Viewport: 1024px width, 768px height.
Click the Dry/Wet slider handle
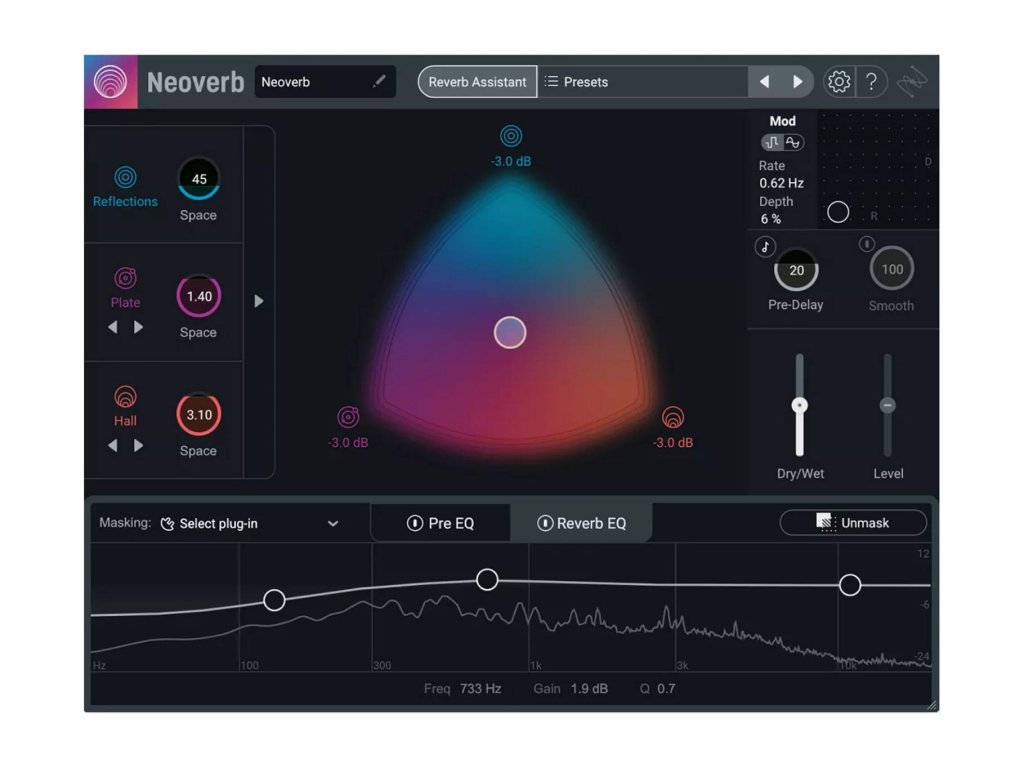[x=799, y=406]
